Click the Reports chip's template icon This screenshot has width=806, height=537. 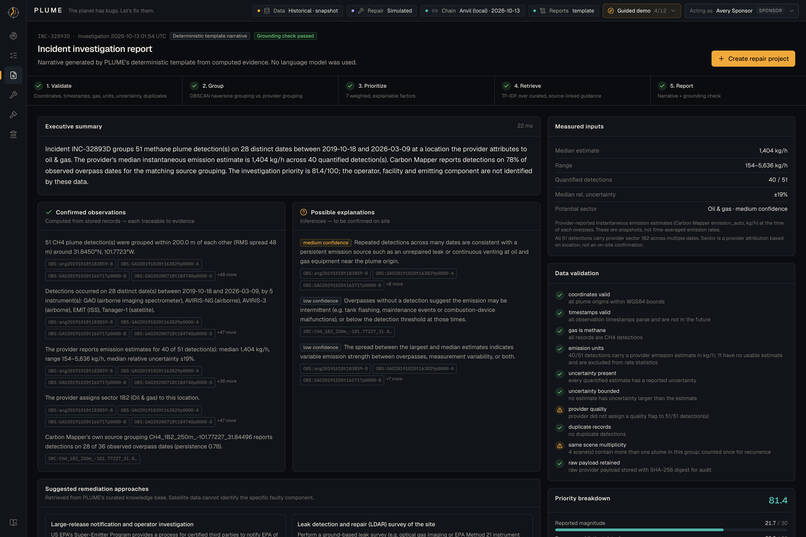pyautogui.click(x=542, y=11)
